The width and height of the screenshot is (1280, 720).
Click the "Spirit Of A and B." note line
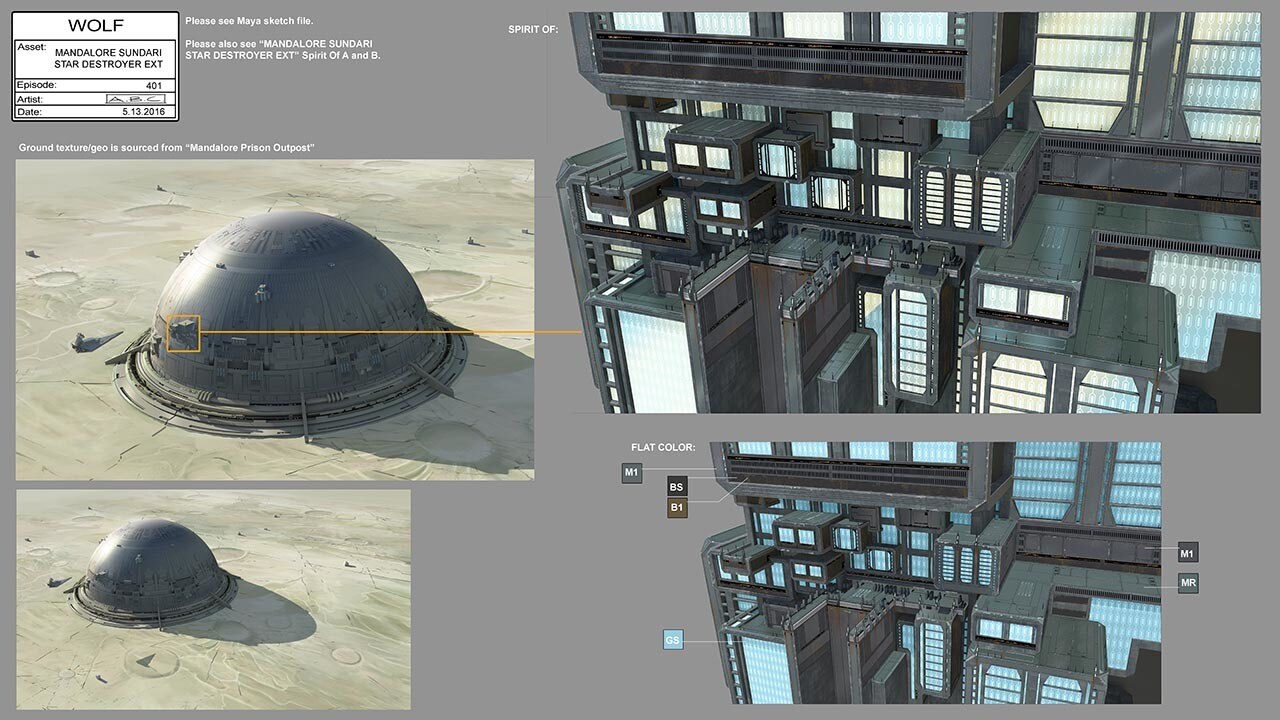pos(283,56)
